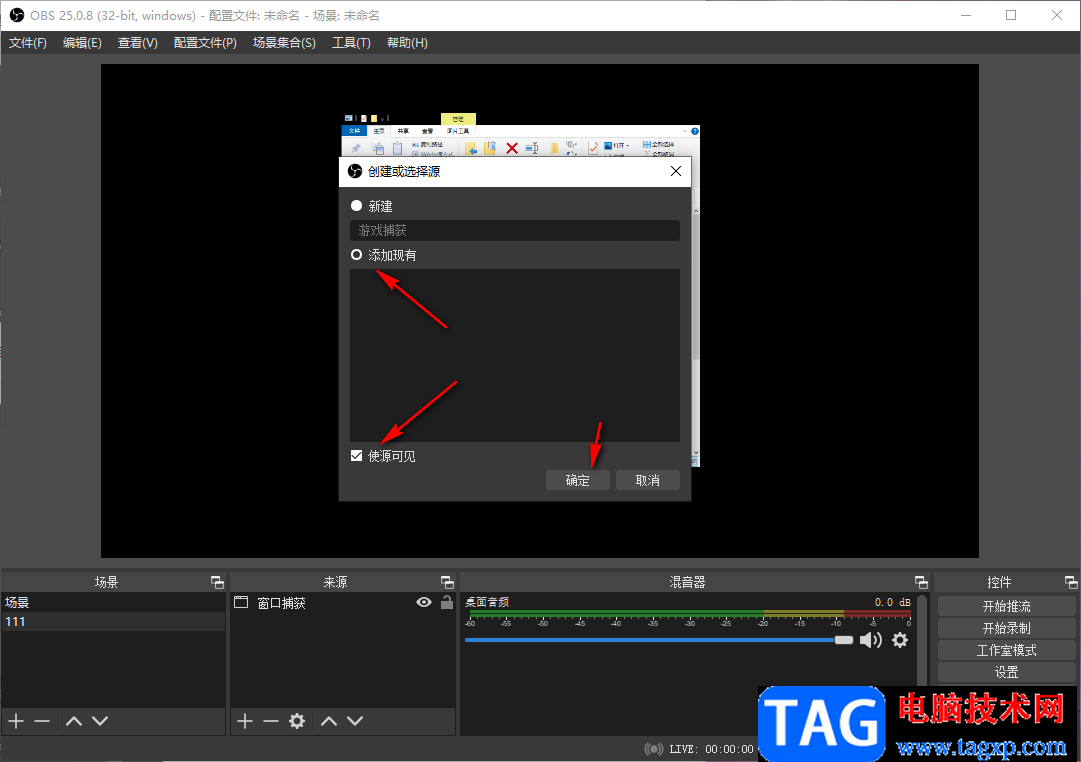Open the 查看(V) menu
Viewport: 1081px width, 762px height.
coord(138,43)
